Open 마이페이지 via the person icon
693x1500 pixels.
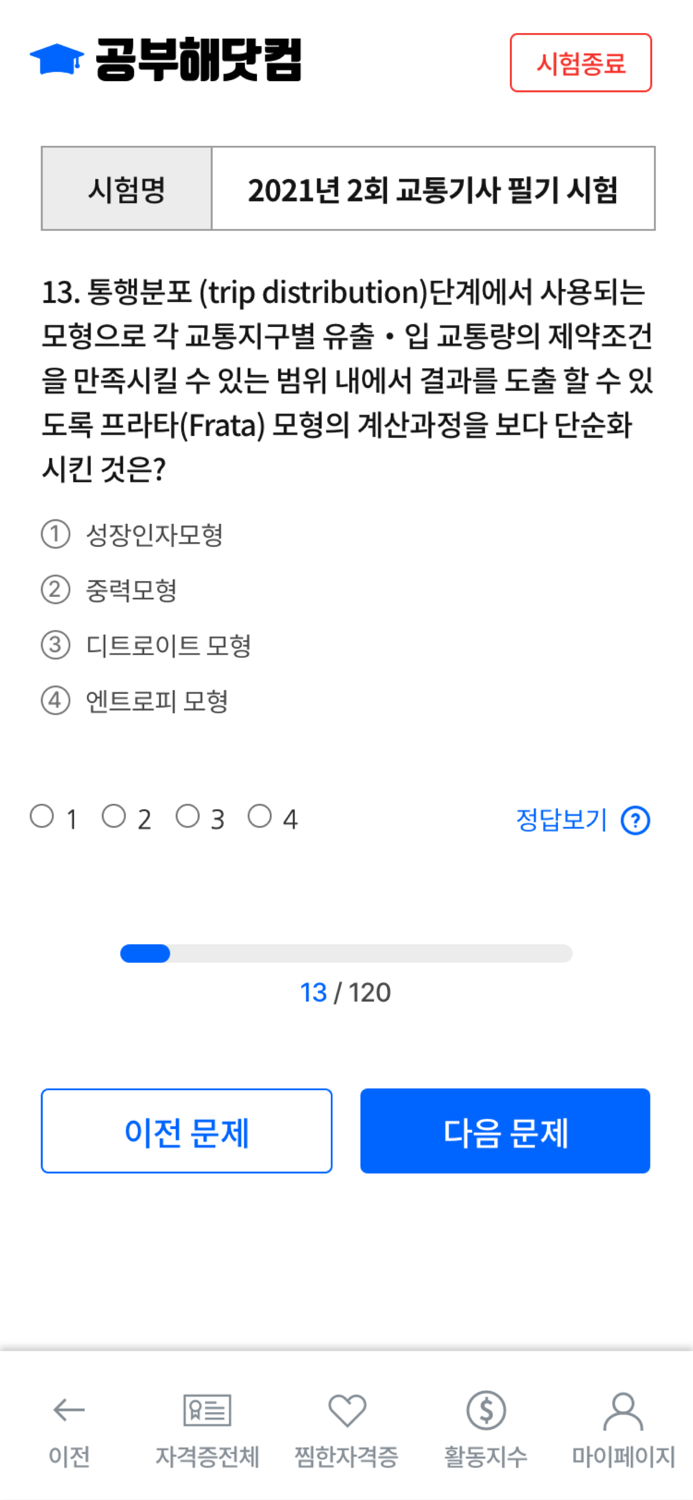623,1413
